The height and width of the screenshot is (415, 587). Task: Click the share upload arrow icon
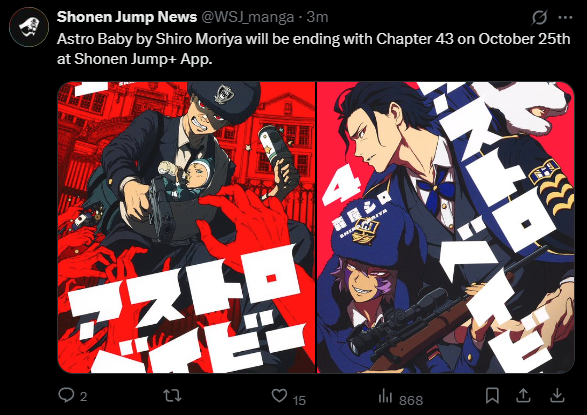(x=524, y=395)
